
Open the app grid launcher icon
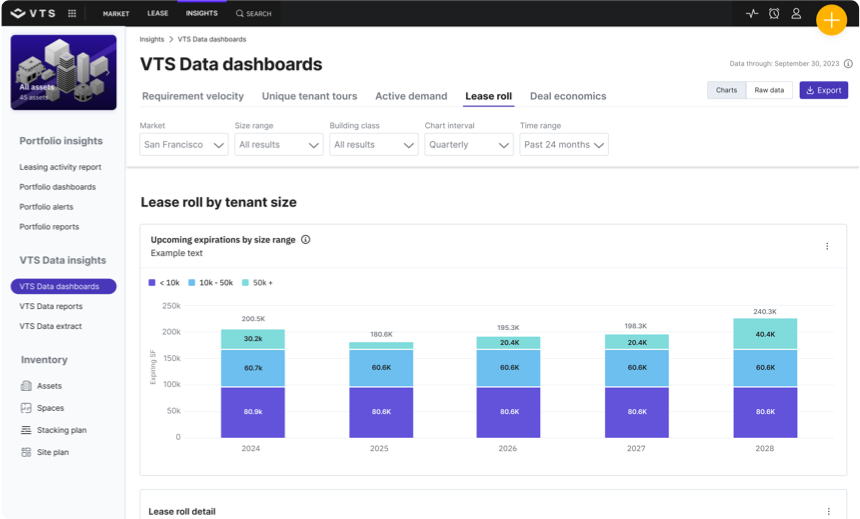(72, 14)
